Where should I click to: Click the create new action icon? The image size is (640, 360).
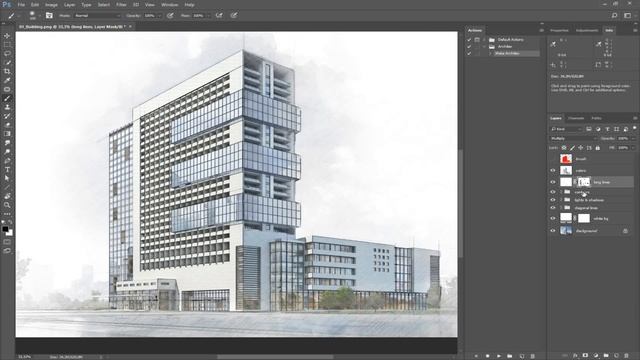(x=521, y=356)
